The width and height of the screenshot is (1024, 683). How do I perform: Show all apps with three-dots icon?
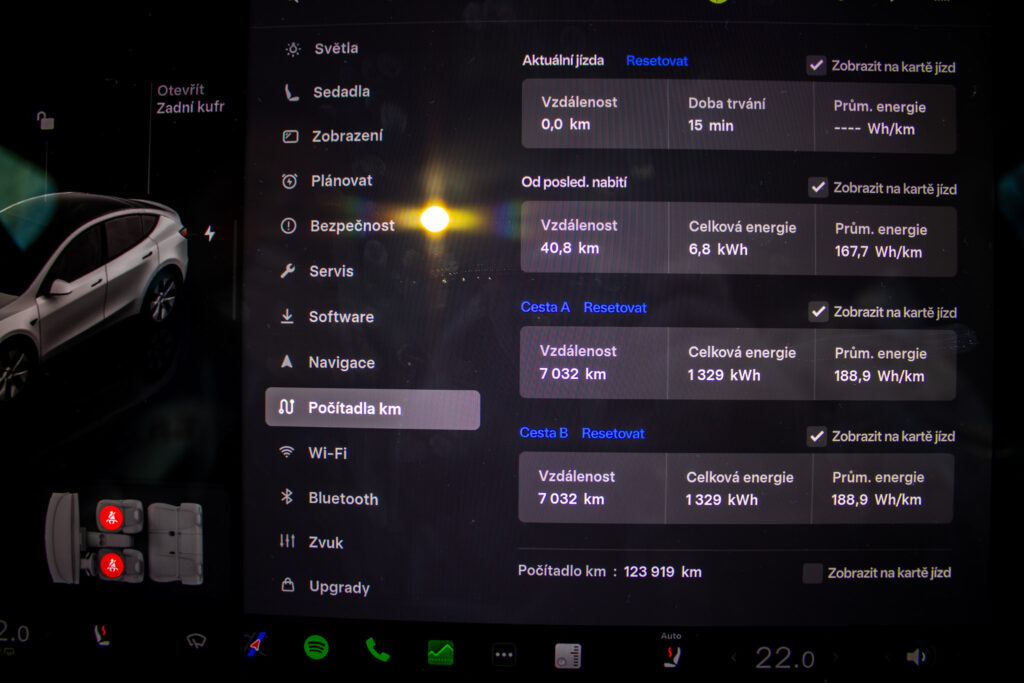(504, 655)
